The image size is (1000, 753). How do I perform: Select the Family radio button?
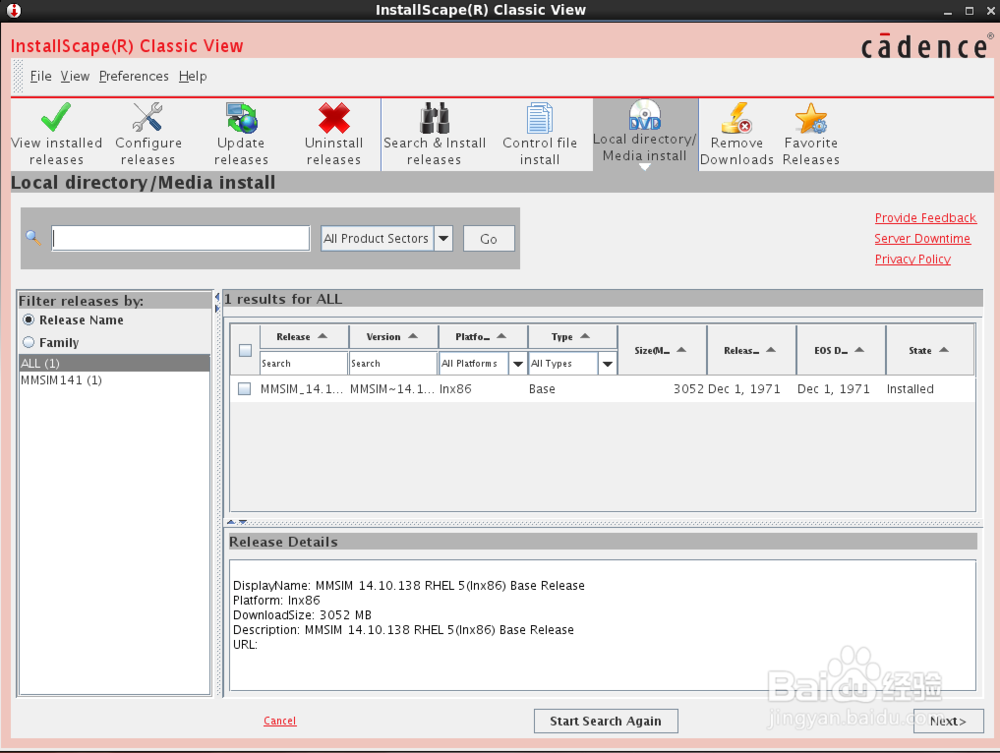29,342
